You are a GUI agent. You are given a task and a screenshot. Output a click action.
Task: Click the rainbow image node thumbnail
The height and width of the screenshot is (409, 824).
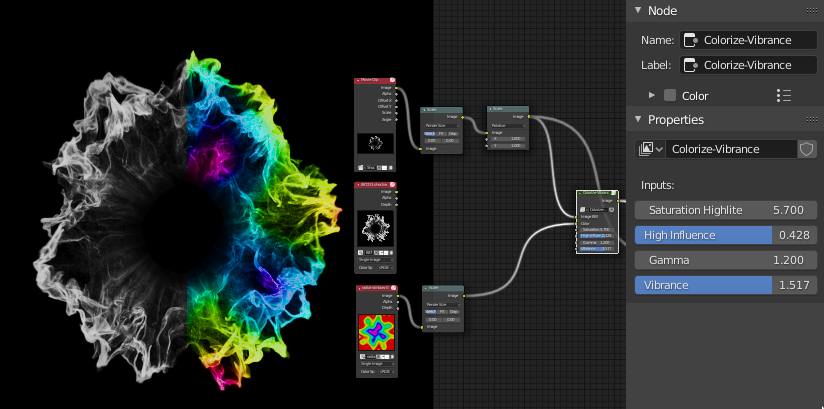coord(376,333)
